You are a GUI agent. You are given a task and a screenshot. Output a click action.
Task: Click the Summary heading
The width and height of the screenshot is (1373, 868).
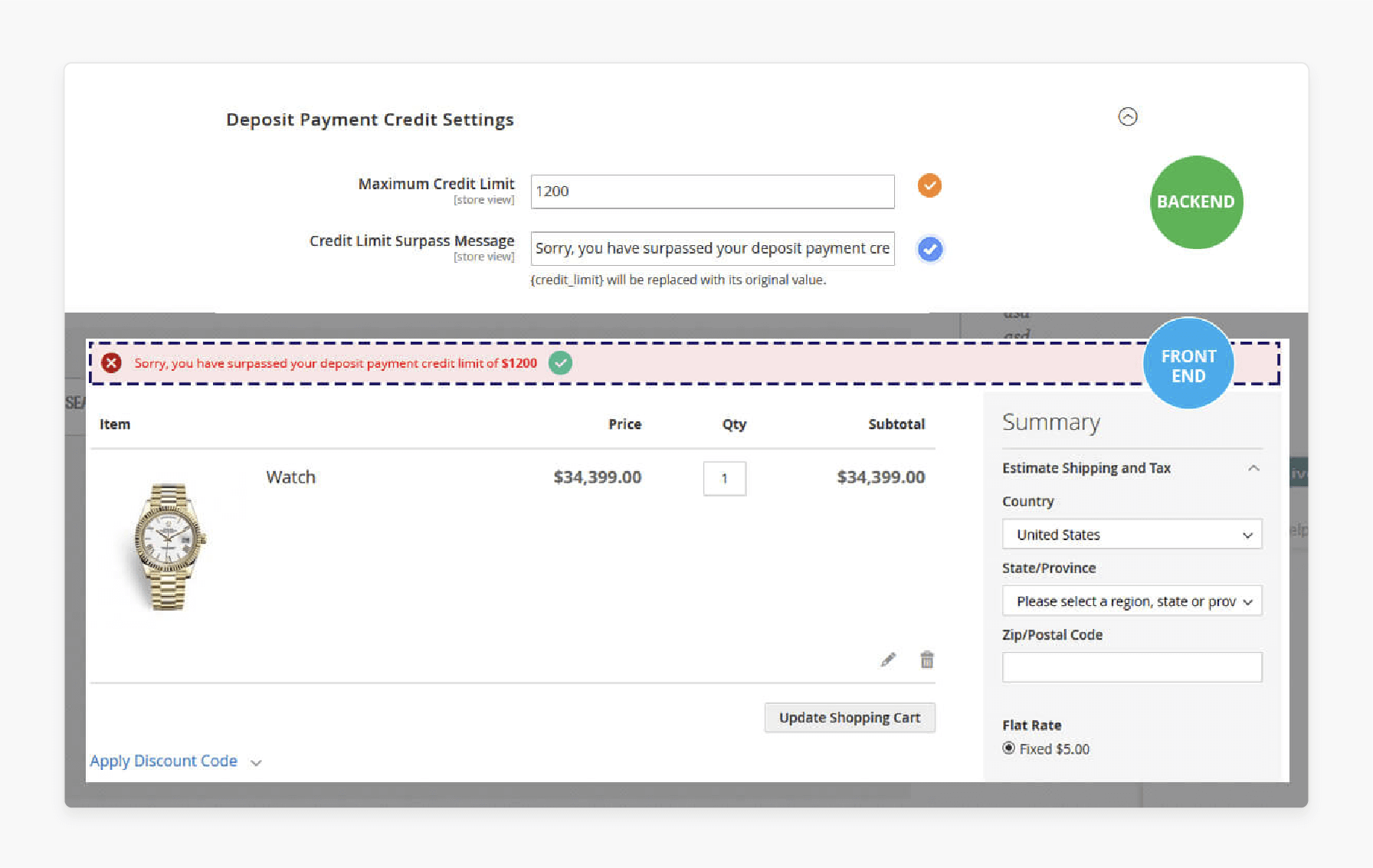[1050, 422]
